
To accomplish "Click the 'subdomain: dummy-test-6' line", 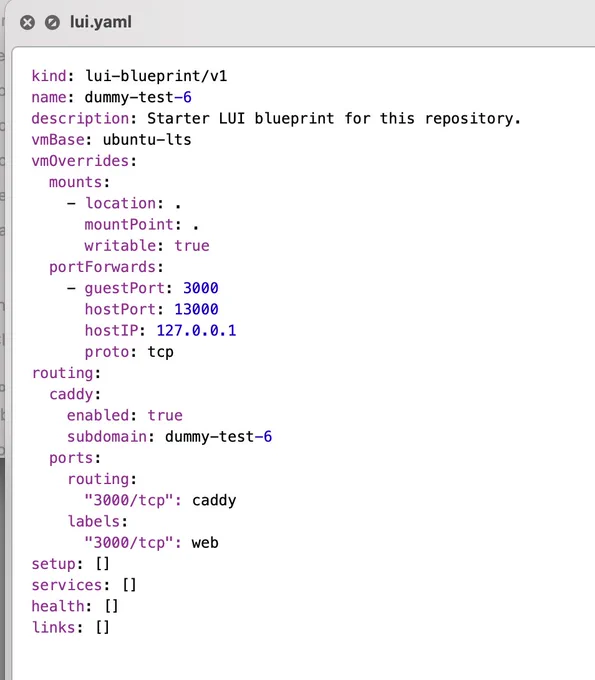I will (169, 437).
